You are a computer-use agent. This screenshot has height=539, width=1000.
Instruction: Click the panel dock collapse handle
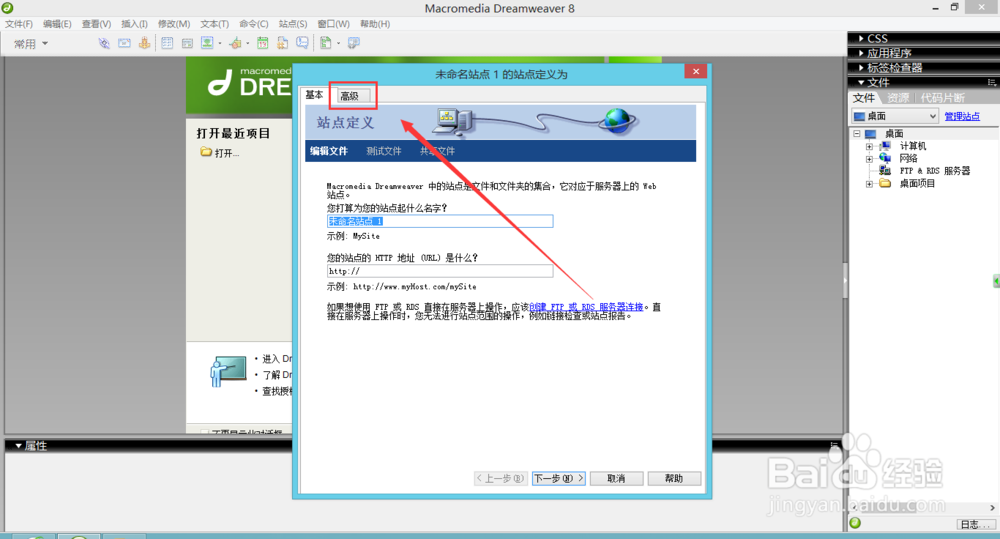click(845, 280)
